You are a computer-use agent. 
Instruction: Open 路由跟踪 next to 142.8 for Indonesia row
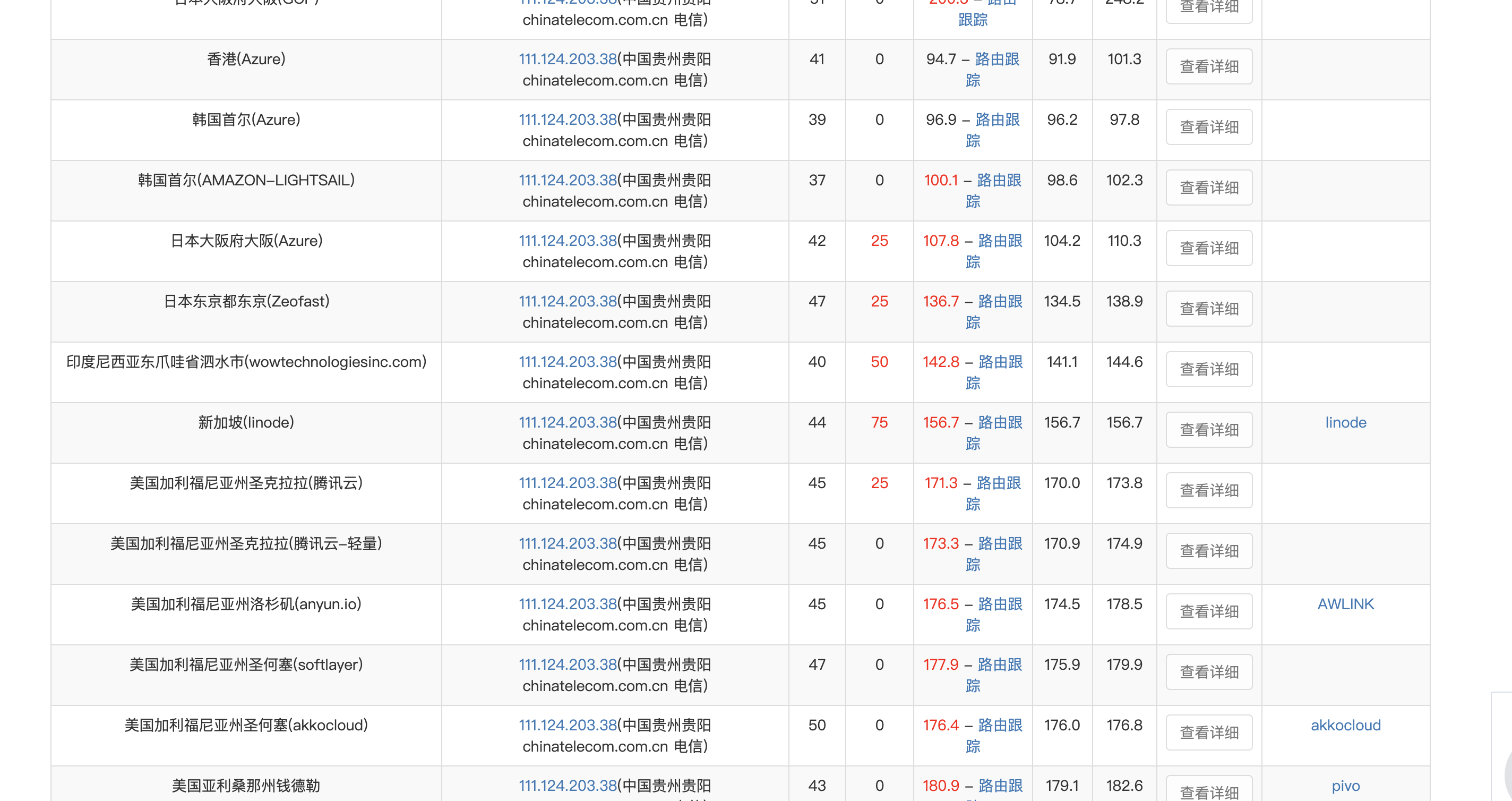1000,362
